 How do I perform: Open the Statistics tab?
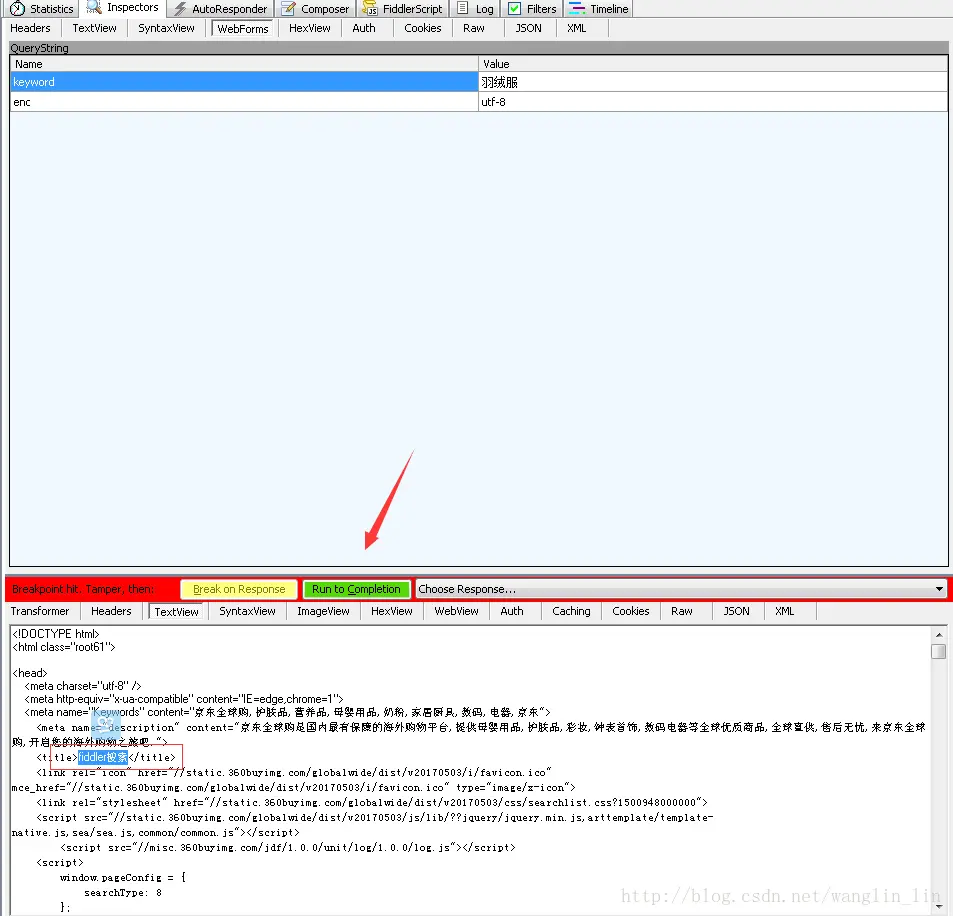point(42,9)
